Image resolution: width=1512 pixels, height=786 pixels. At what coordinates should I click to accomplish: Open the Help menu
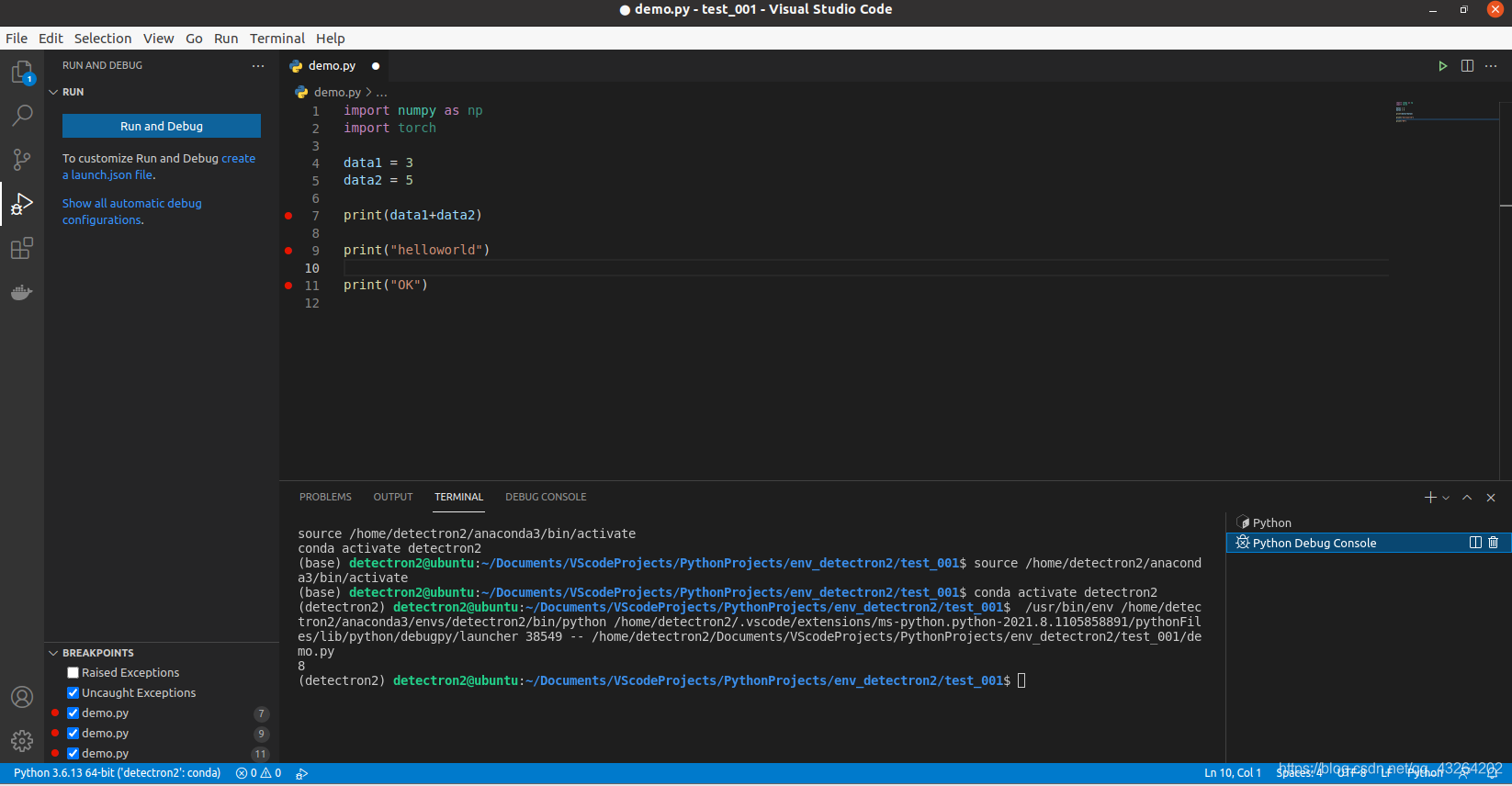(x=331, y=39)
